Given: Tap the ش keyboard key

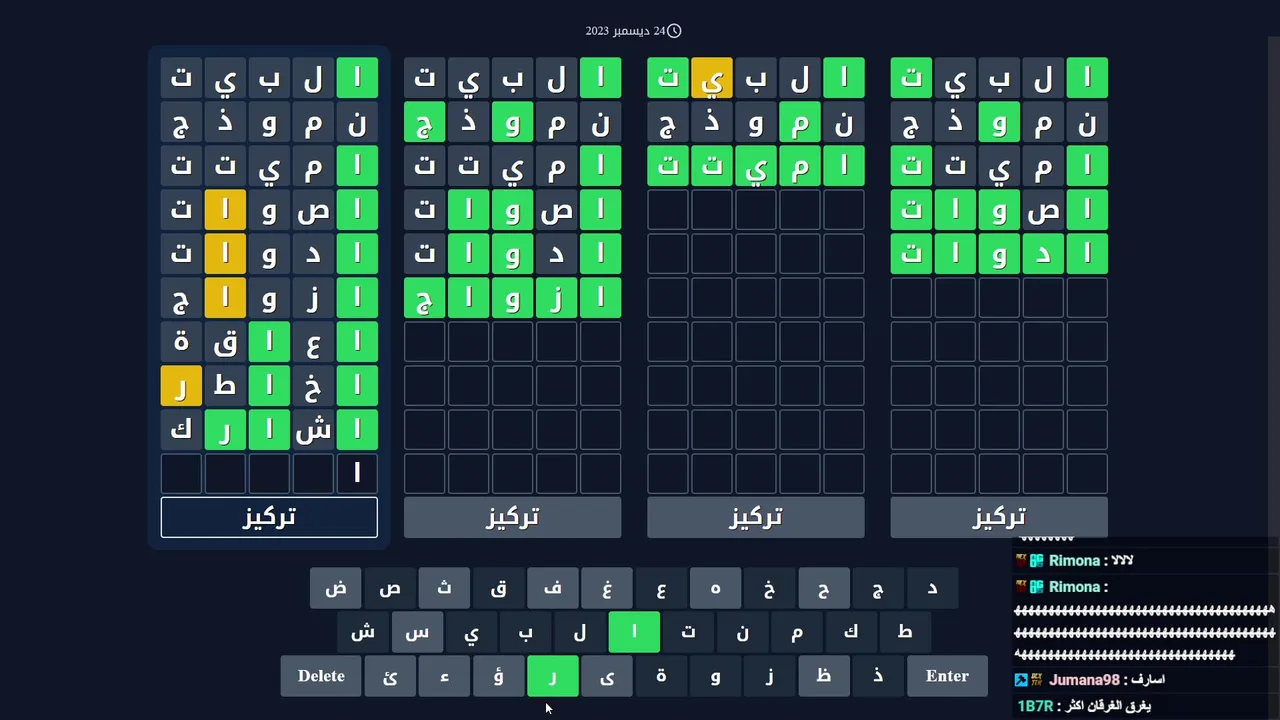Looking at the screenshot, I should [x=363, y=632].
